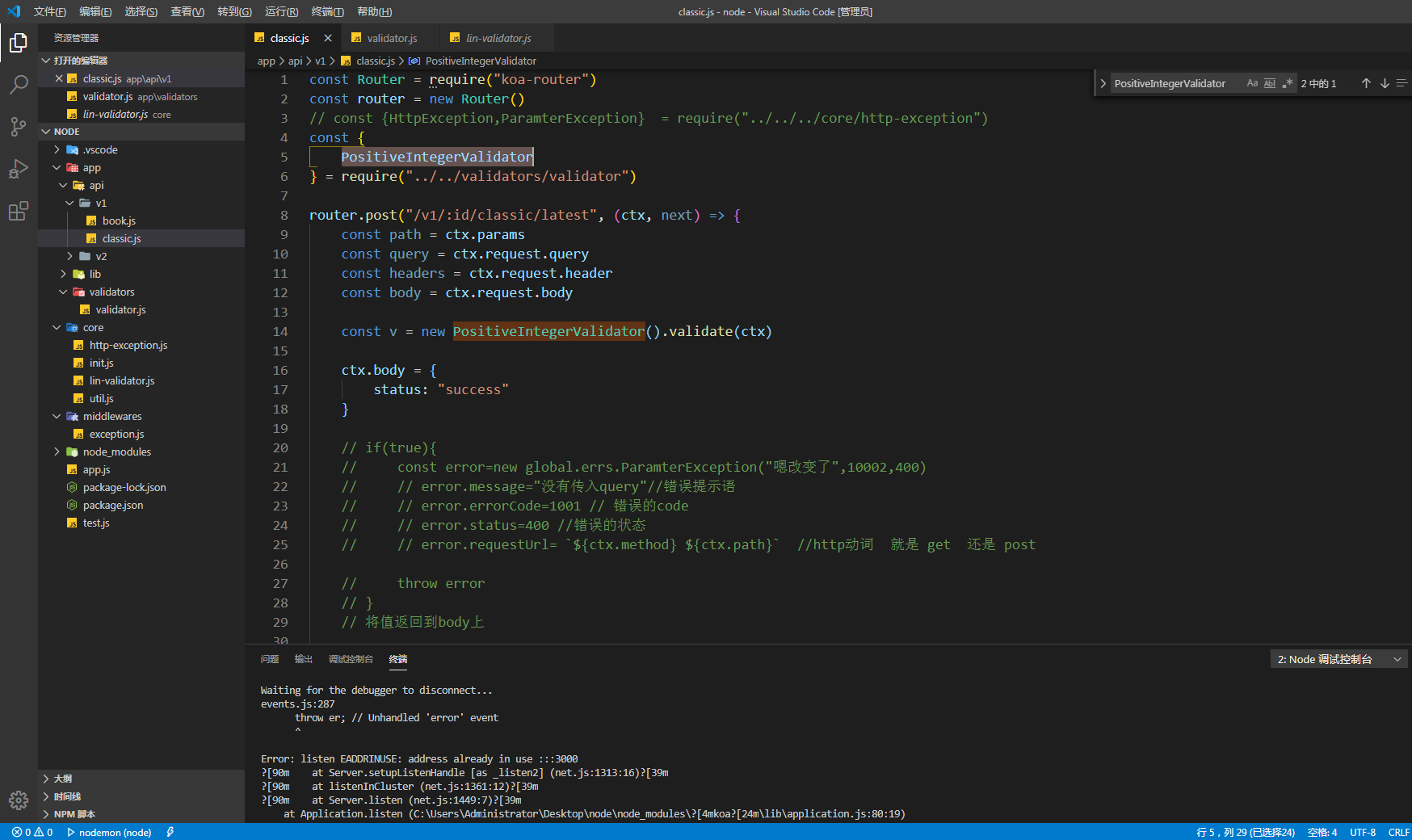Screen dimensions: 1412x840
Task: Open the Search view in the activity bar
Action: coord(19,85)
